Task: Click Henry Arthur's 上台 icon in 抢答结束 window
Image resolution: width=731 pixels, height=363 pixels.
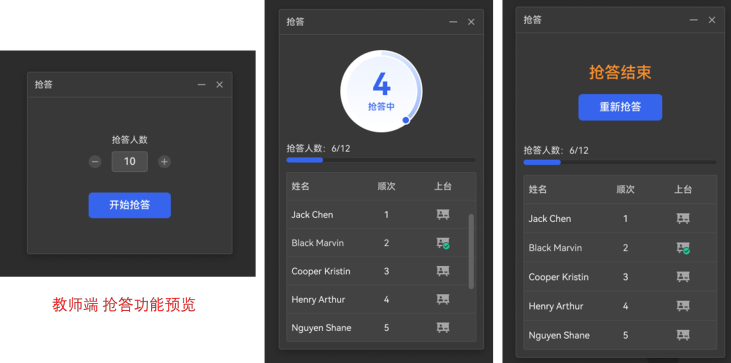Action: 683,306
